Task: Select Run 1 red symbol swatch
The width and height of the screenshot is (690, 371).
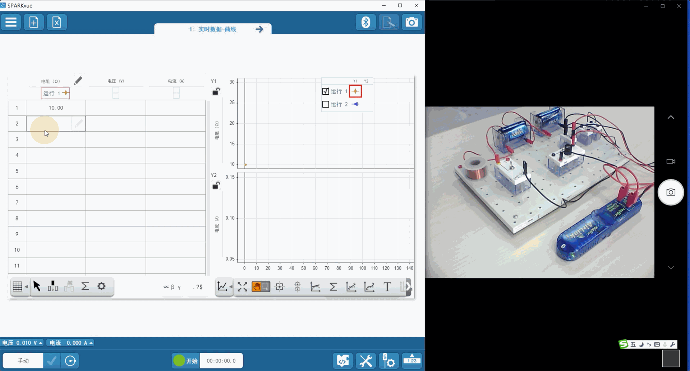Action: (x=356, y=92)
